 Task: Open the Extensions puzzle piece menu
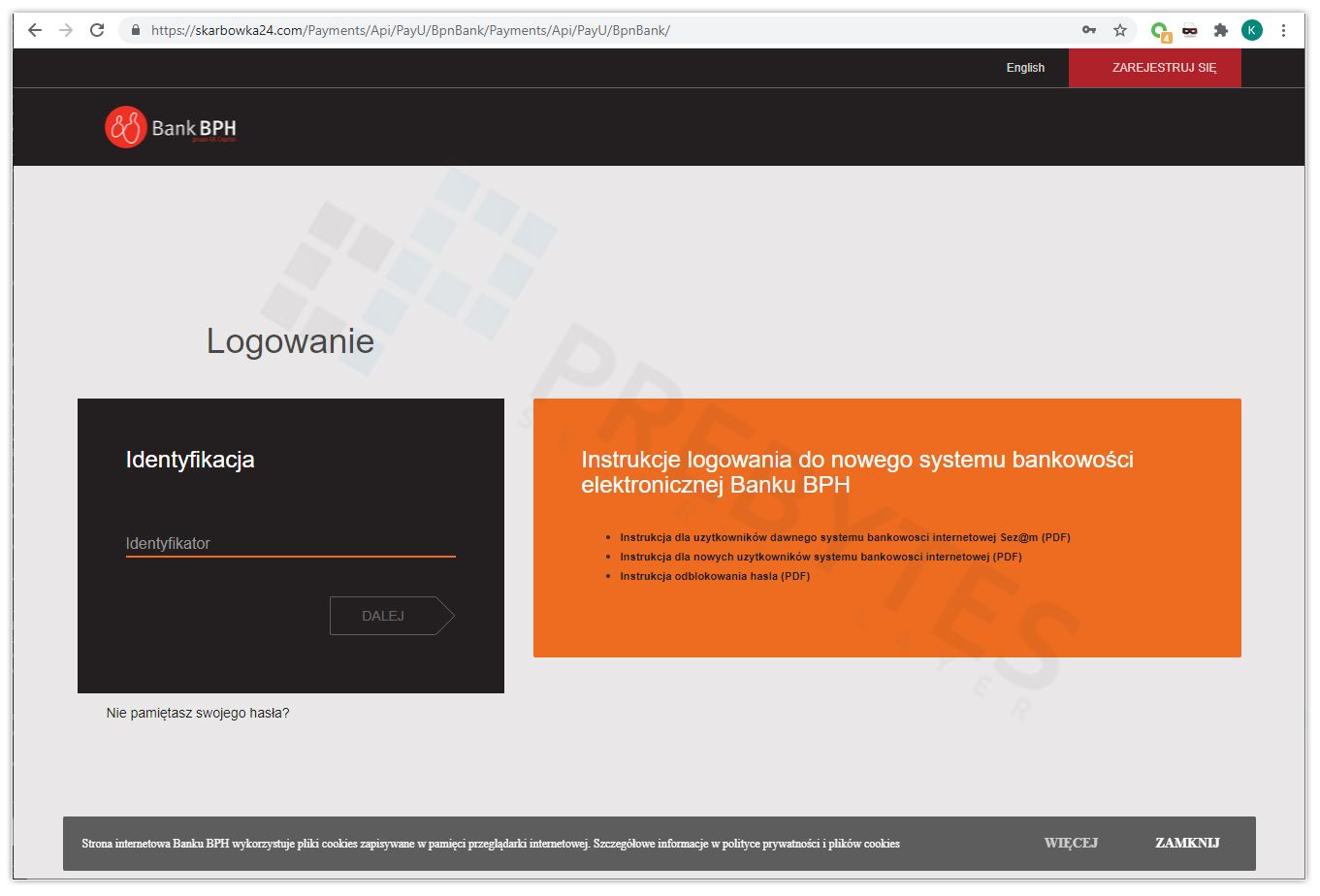[1221, 30]
